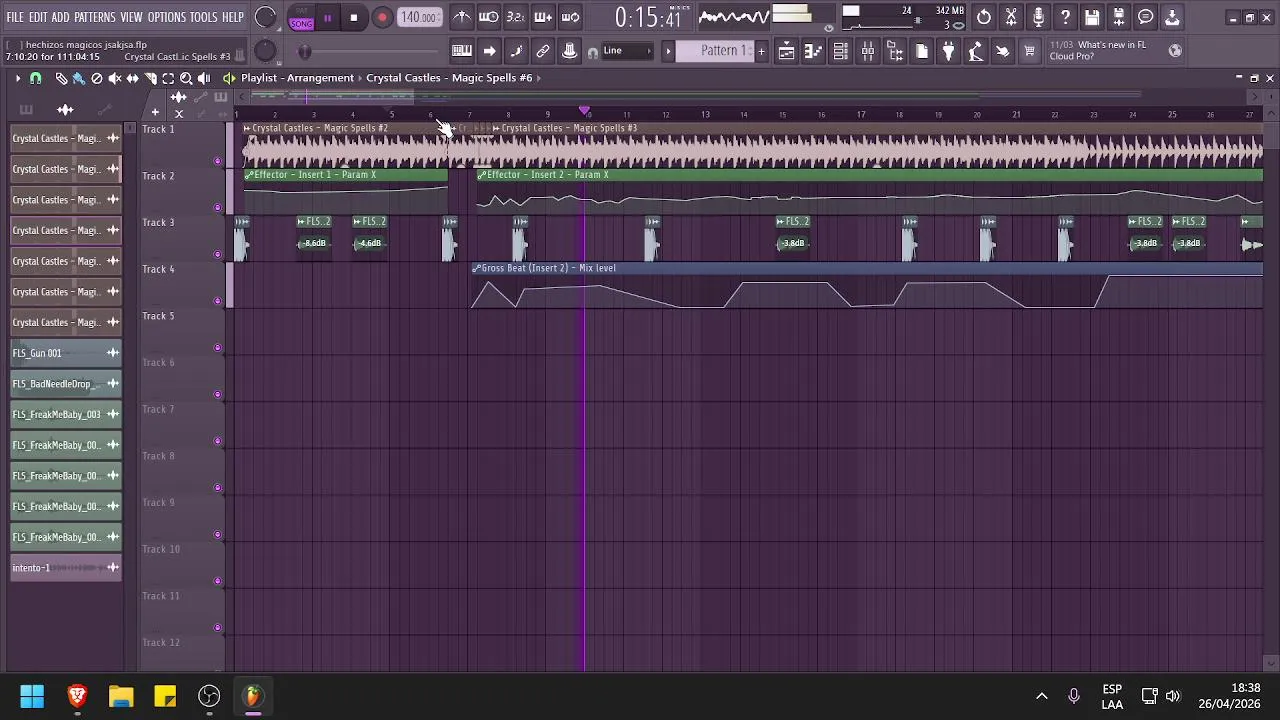Mute Track 4 with its toggle dot
The image size is (1280, 720).
pyautogui.click(x=218, y=301)
